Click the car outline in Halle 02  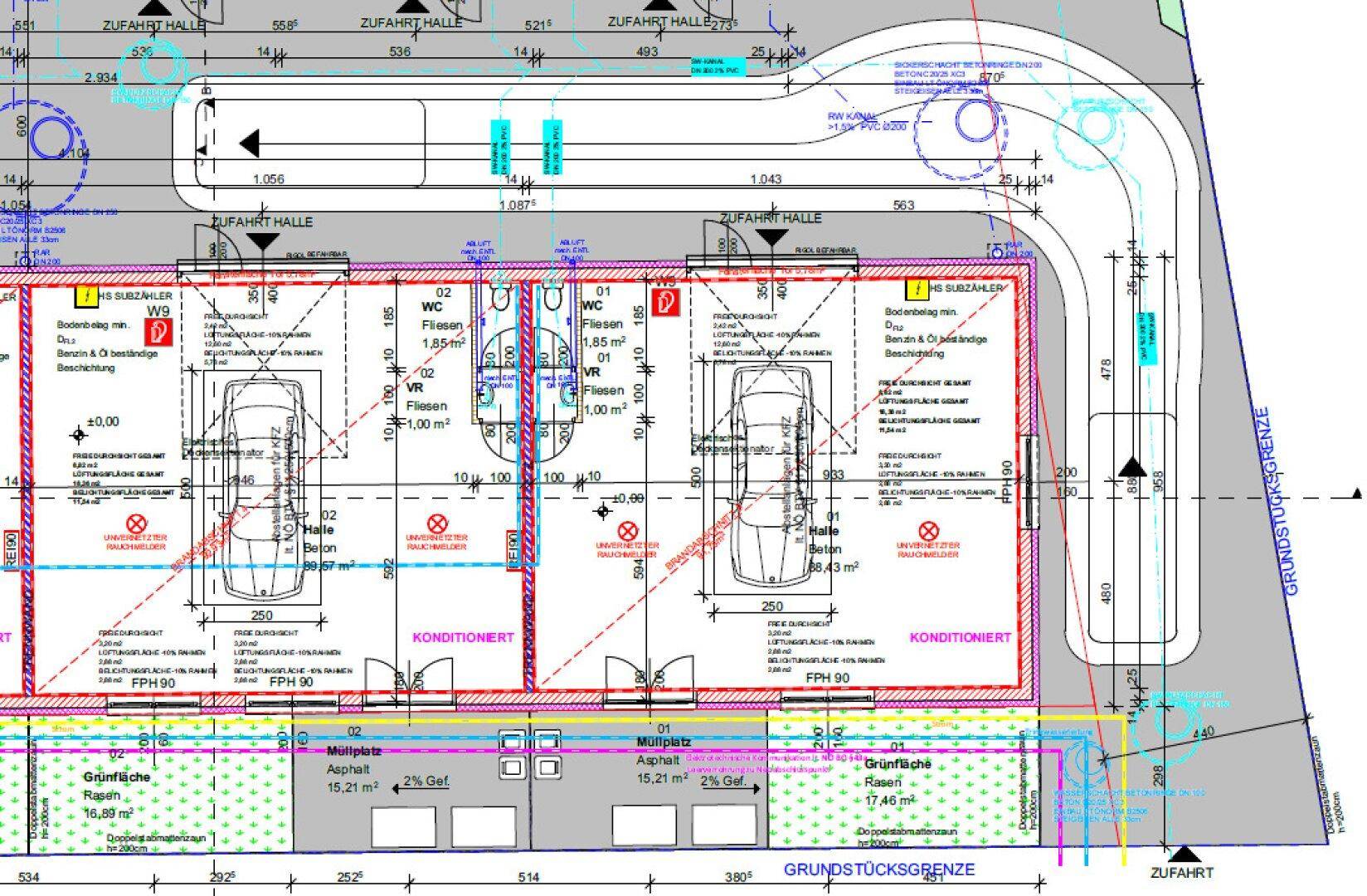tap(264, 488)
